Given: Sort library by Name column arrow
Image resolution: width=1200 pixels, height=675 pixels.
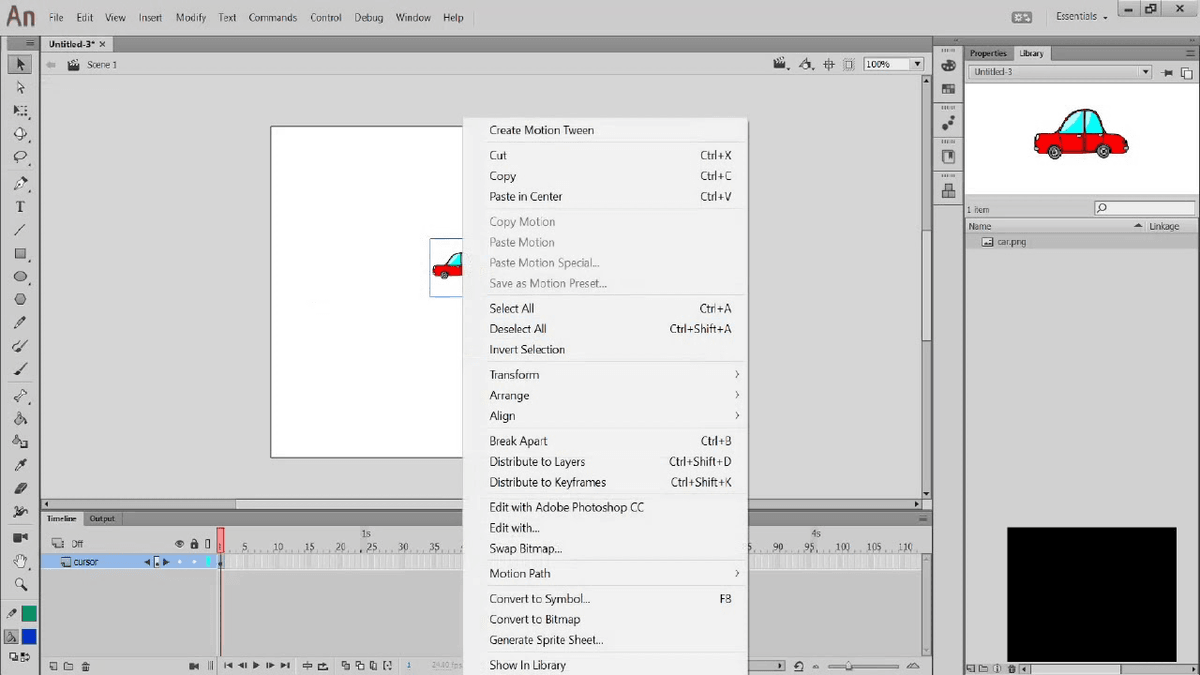Looking at the screenshot, I should [x=1137, y=227].
